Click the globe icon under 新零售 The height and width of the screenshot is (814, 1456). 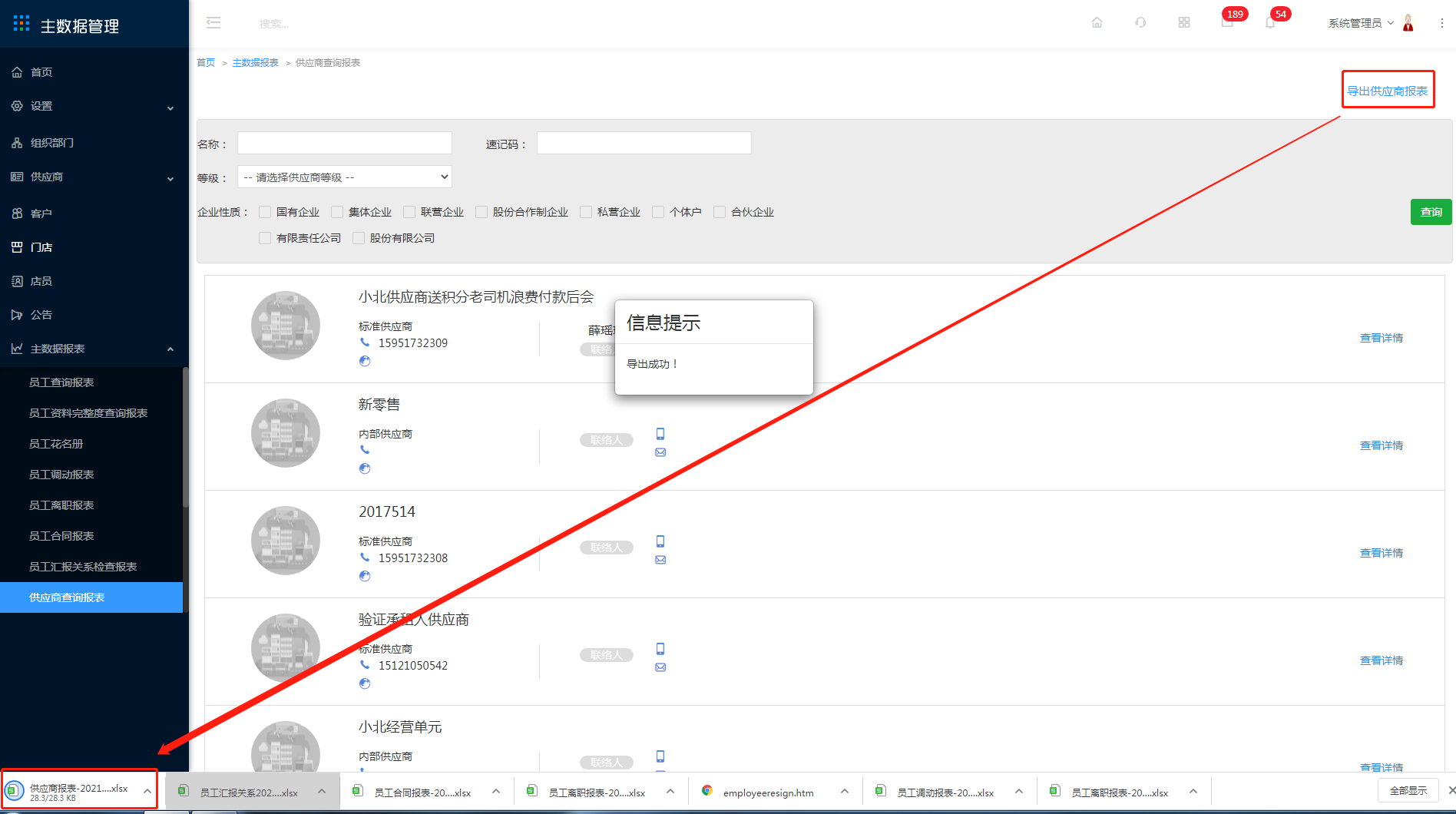click(365, 468)
